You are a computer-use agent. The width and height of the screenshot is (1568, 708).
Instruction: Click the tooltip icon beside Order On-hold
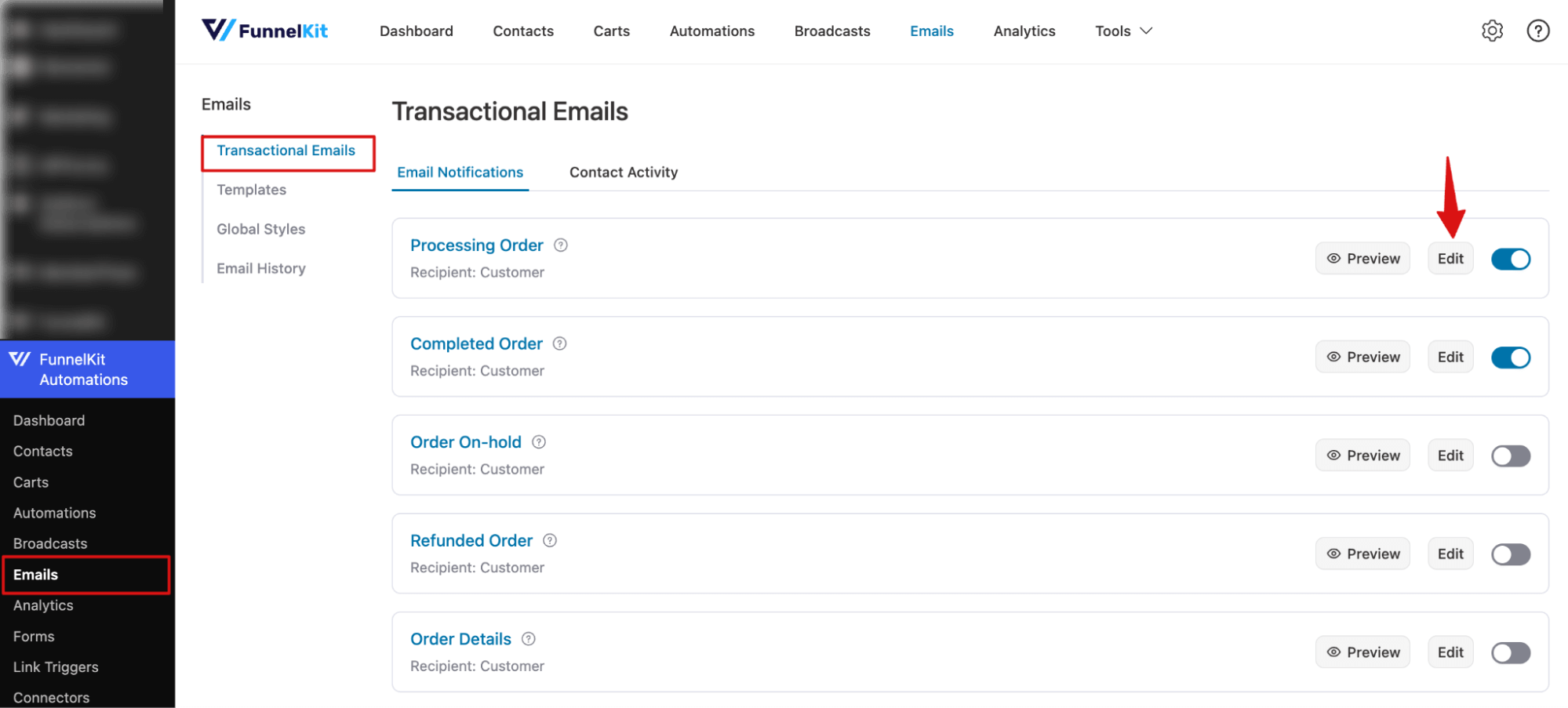pyautogui.click(x=538, y=442)
